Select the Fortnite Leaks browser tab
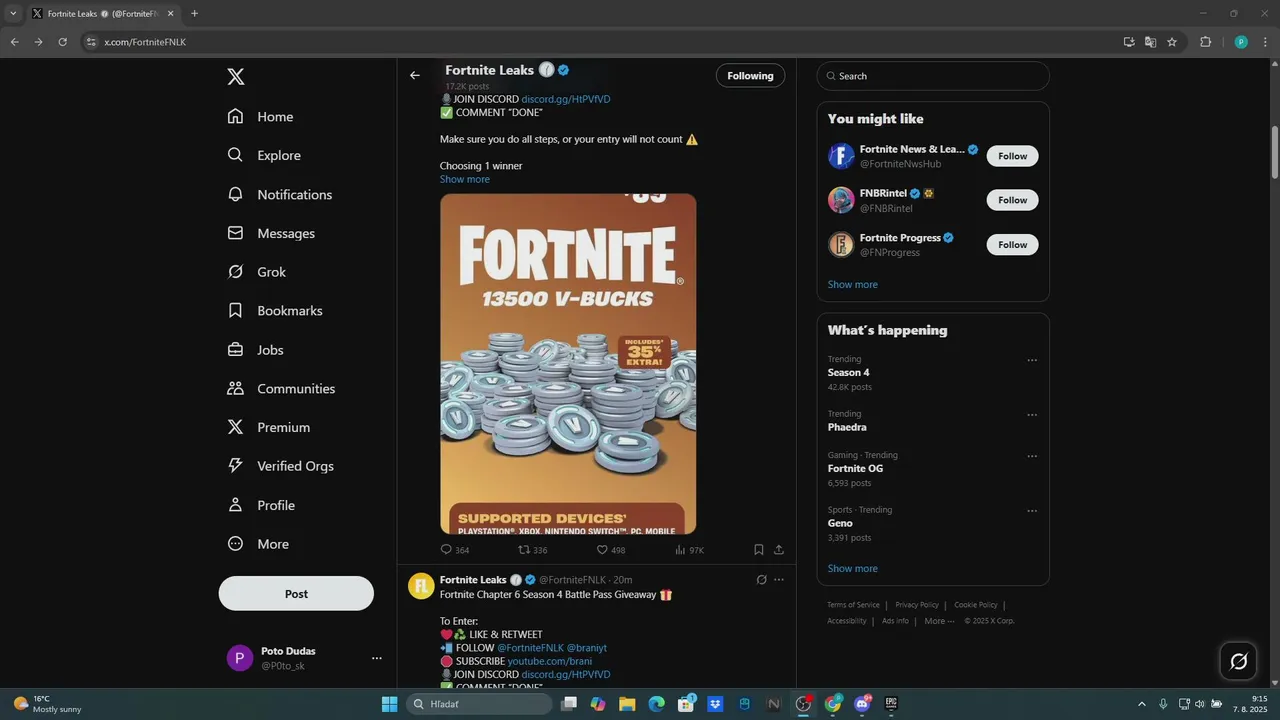The width and height of the screenshot is (1280, 720). [101, 14]
